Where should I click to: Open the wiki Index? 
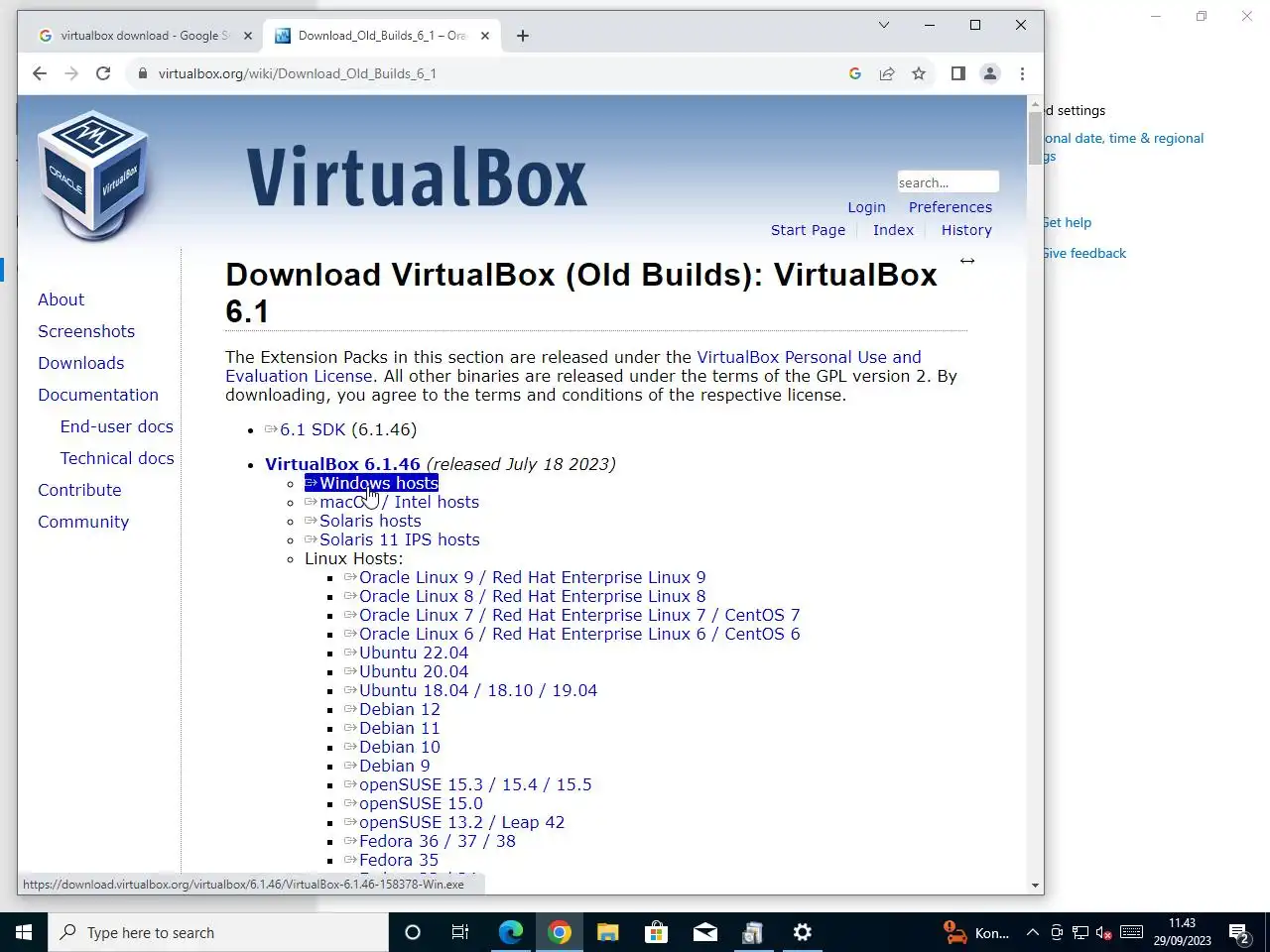(x=893, y=230)
